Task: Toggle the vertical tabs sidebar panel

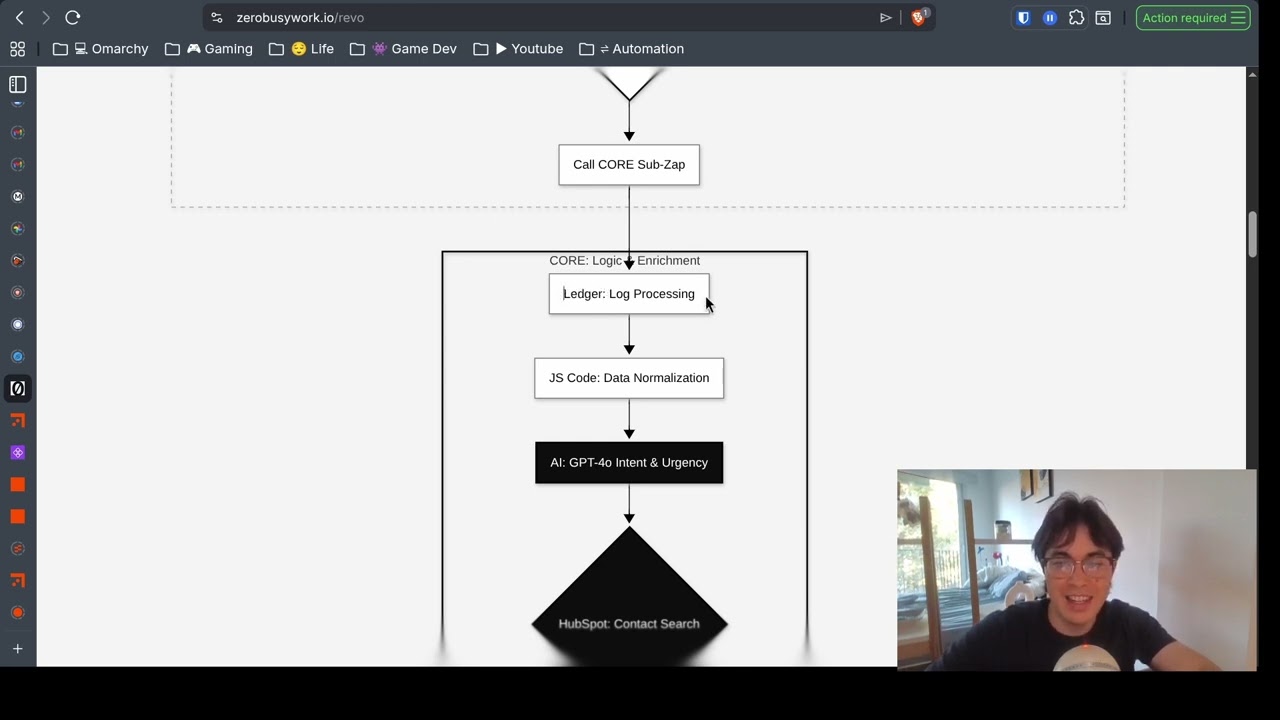Action: coord(17,85)
